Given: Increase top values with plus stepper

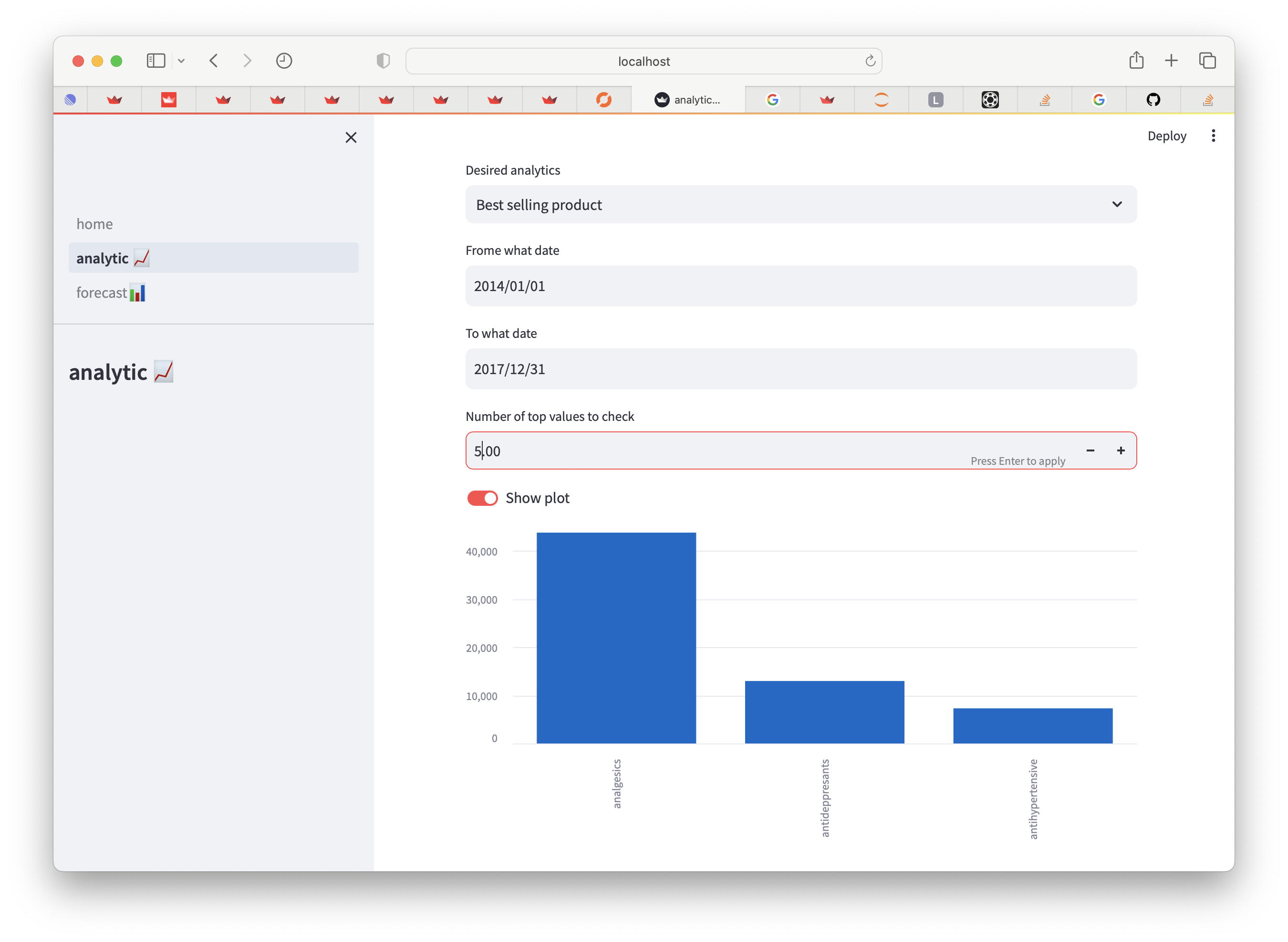Looking at the screenshot, I should pos(1120,450).
